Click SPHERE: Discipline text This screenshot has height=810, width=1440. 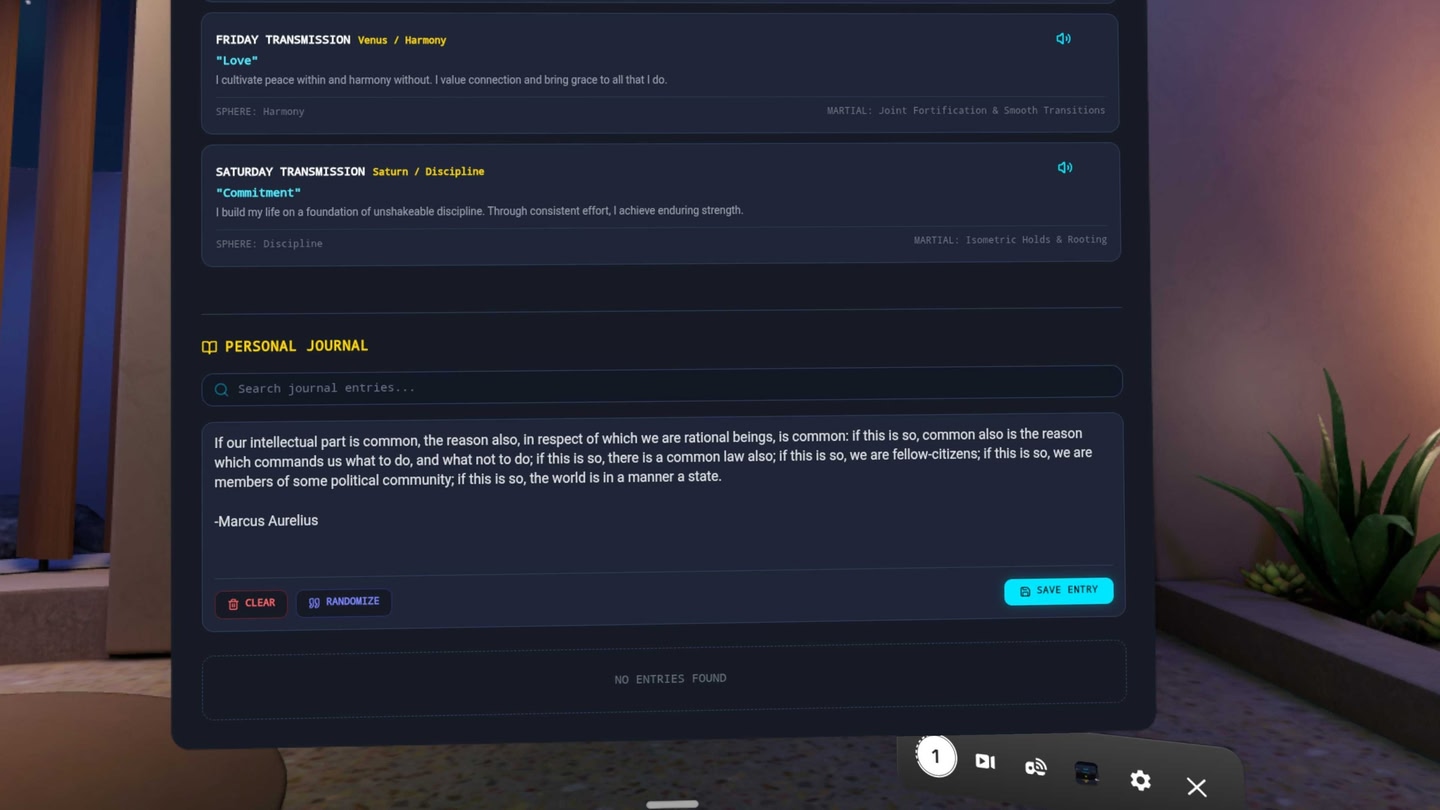[x=269, y=243]
